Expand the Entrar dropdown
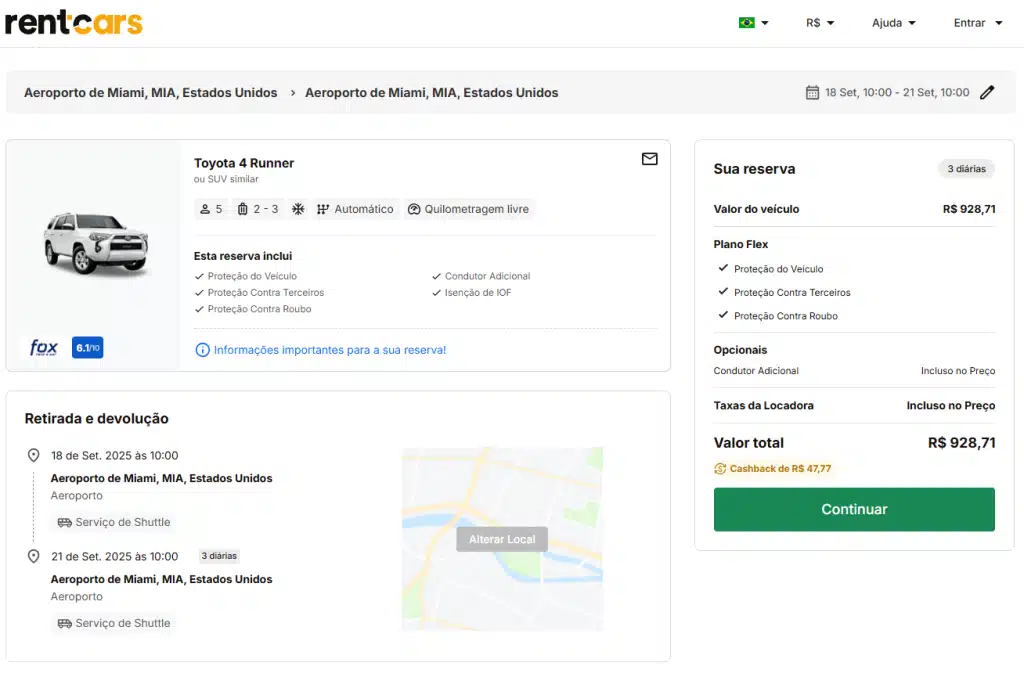Screen dimensions: 1024x677 [975, 21]
